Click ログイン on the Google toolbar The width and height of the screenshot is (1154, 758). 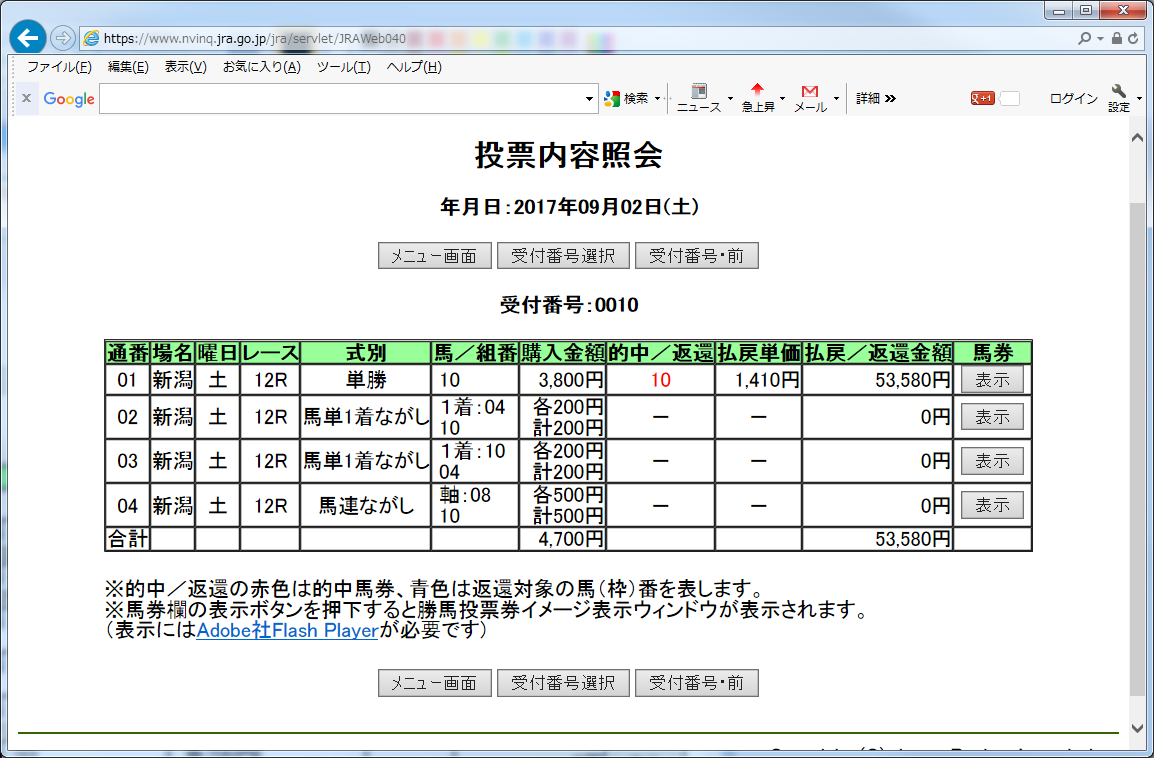point(1073,99)
